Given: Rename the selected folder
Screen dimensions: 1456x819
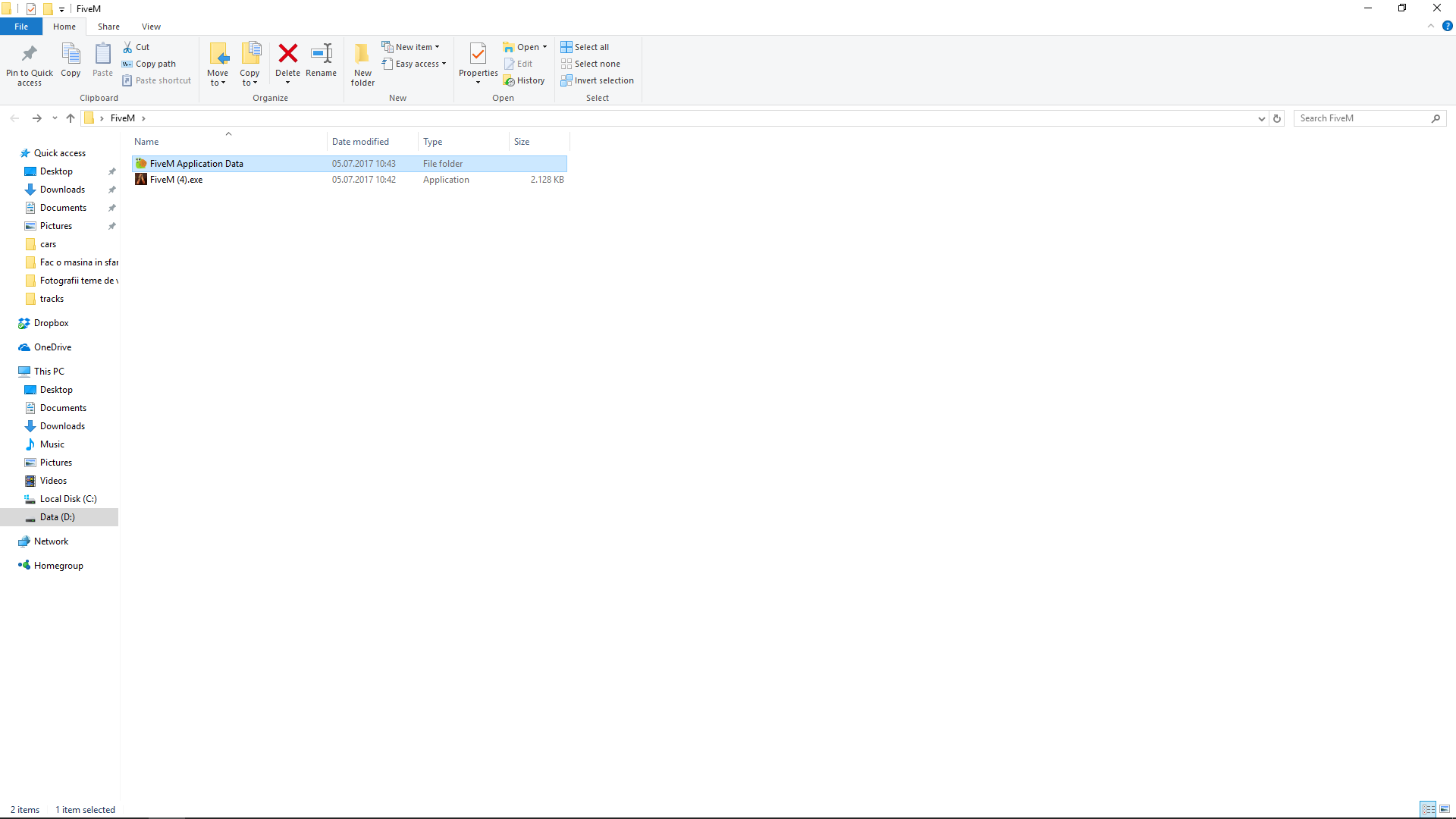Looking at the screenshot, I should (322, 60).
